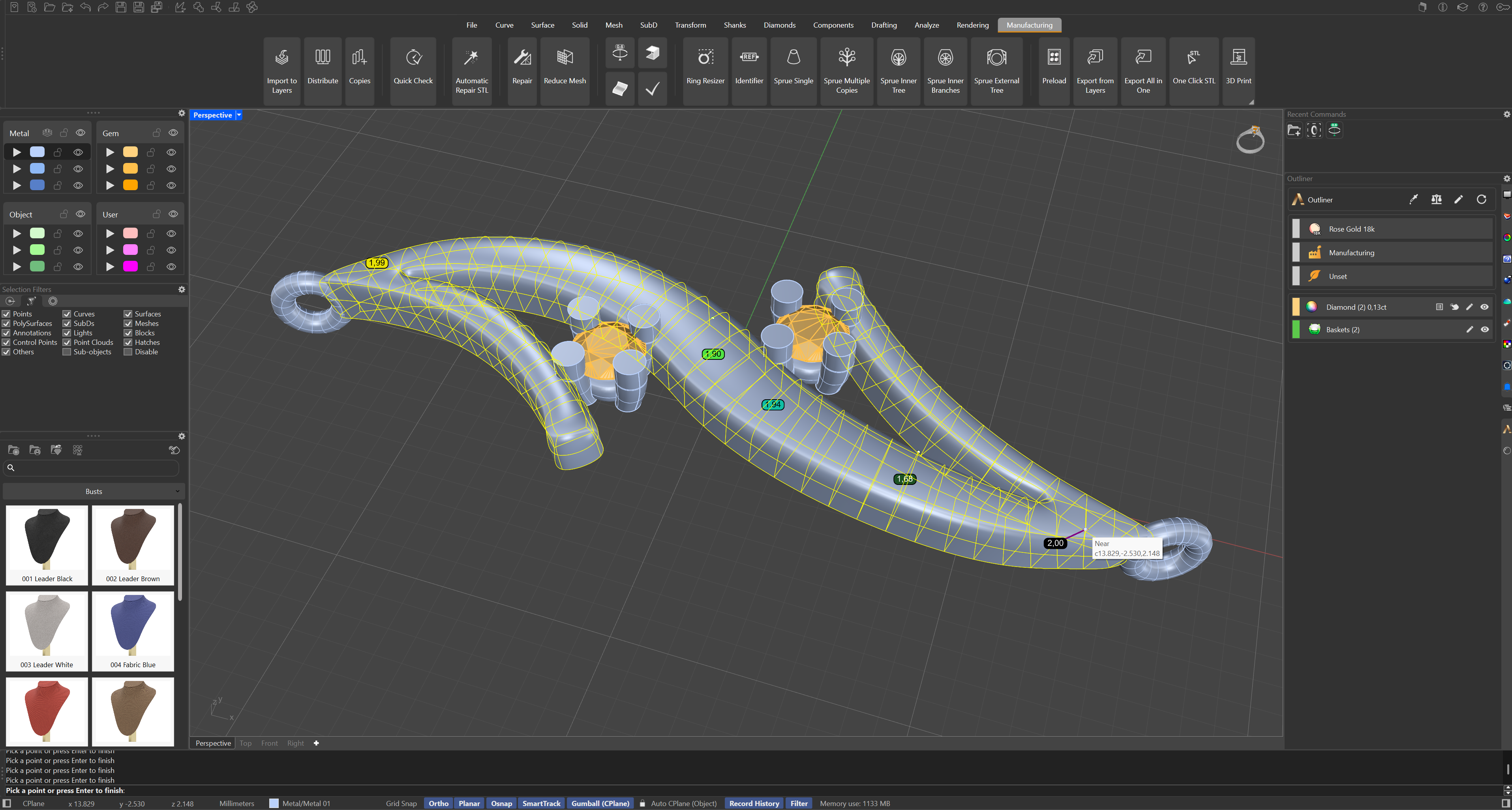Click the first Object light-green swatch
This screenshot has width=1512, height=810.
tap(37, 234)
